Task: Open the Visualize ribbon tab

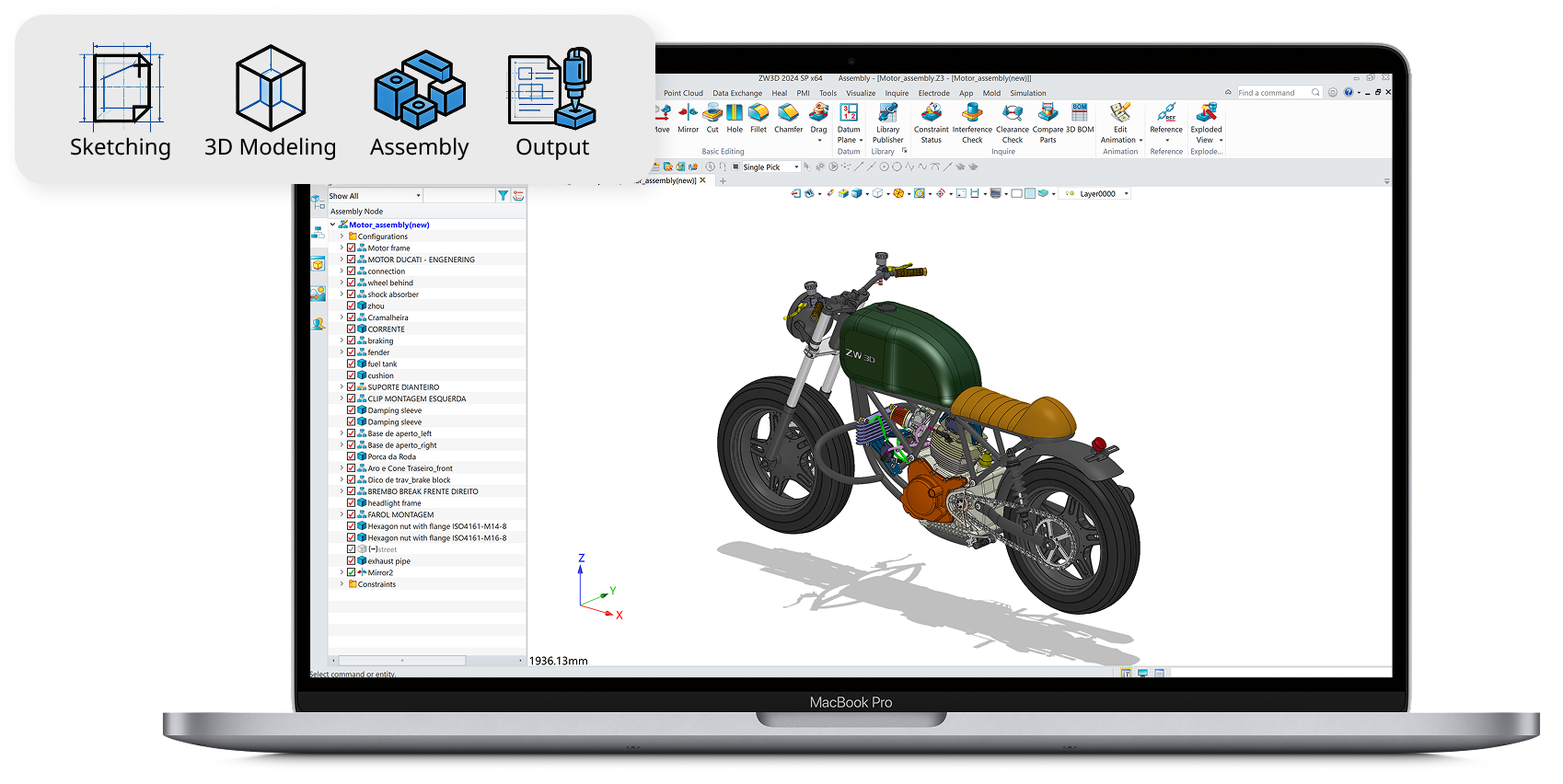Action: [861, 93]
